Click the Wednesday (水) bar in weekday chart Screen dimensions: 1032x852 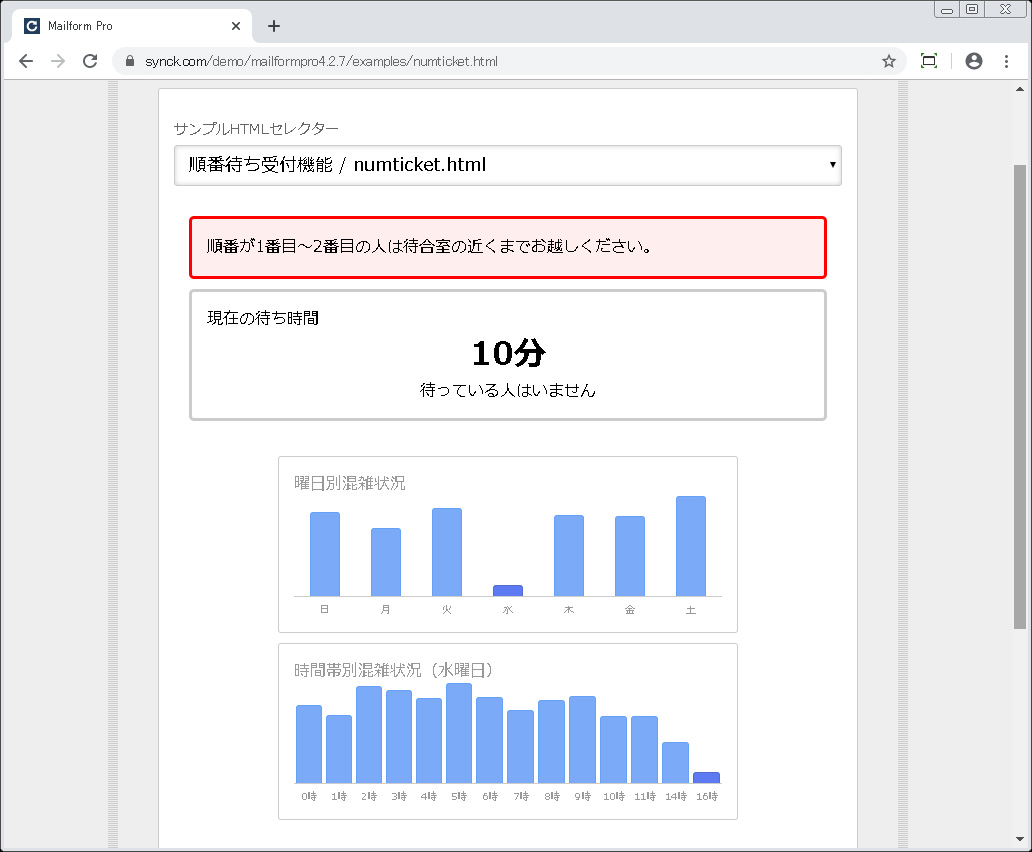508,590
